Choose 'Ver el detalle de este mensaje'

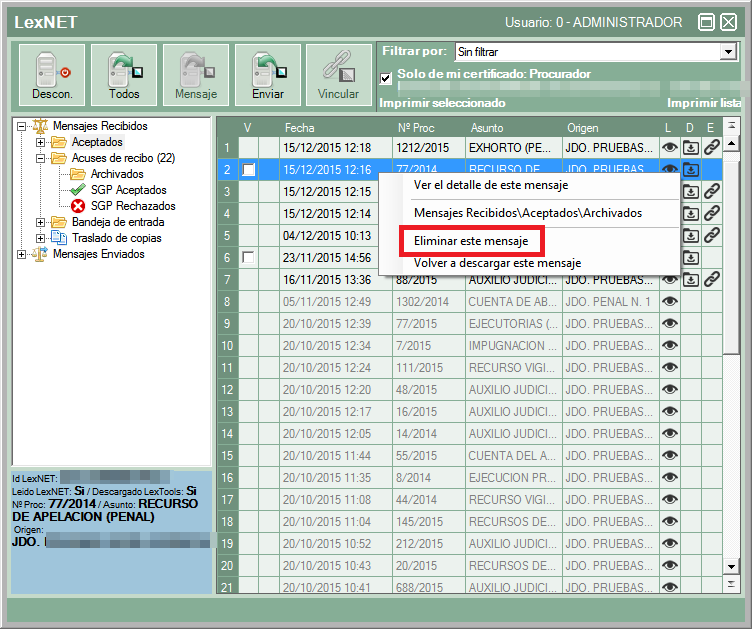[490, 185]
